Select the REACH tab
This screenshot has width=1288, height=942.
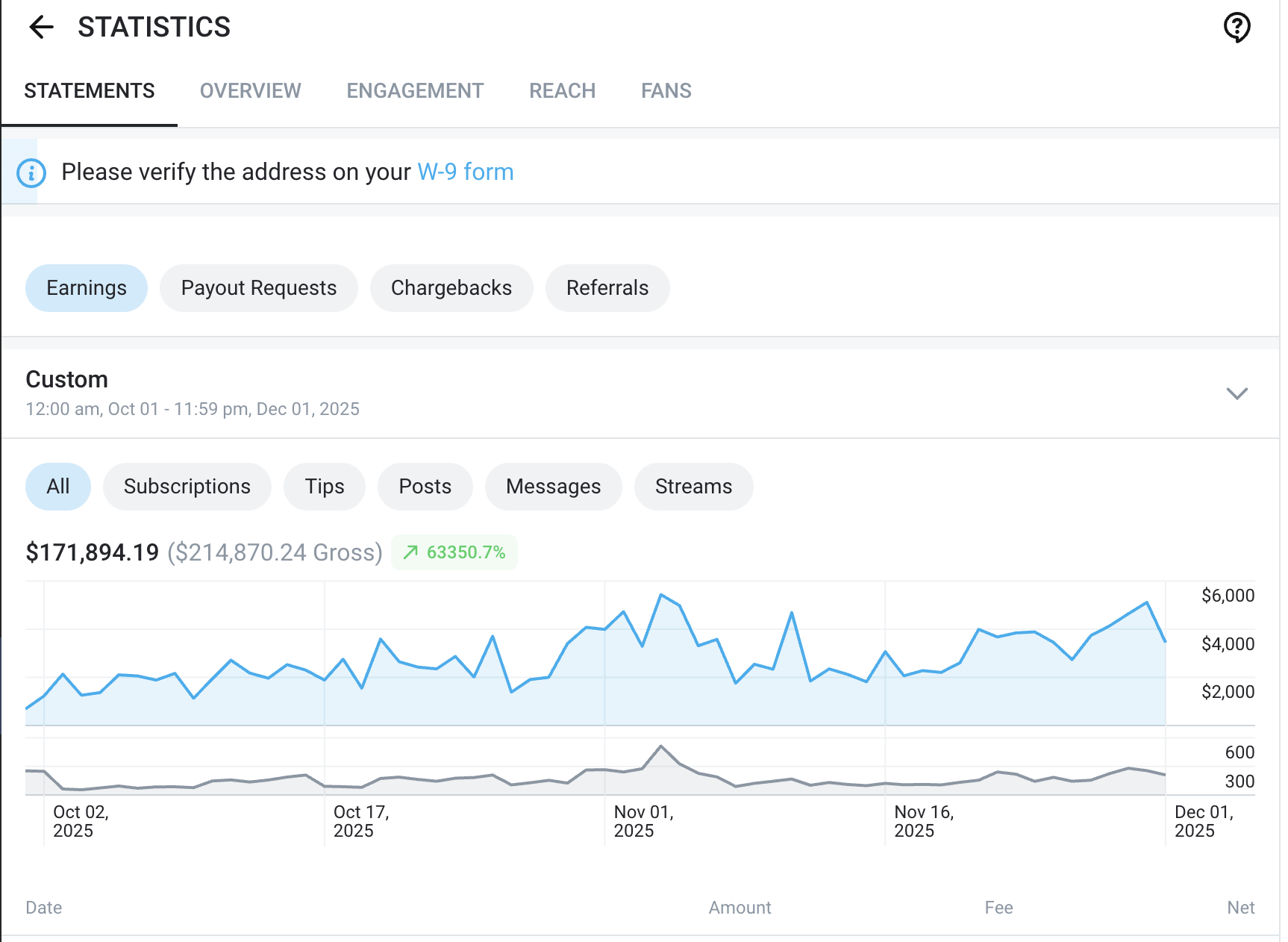coord(562,90)
